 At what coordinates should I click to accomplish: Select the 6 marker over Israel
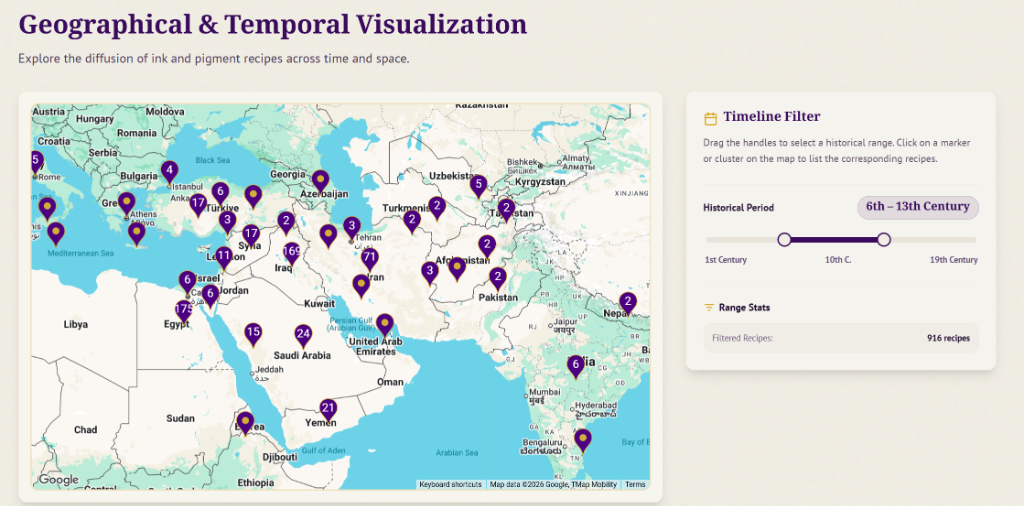(188, 281)
